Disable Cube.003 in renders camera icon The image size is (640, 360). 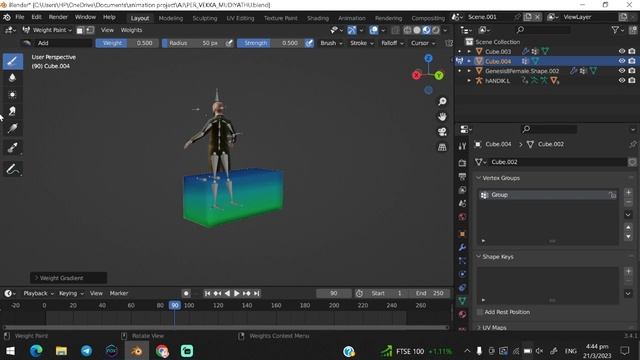pyautogui.click(x=632, y=51)
